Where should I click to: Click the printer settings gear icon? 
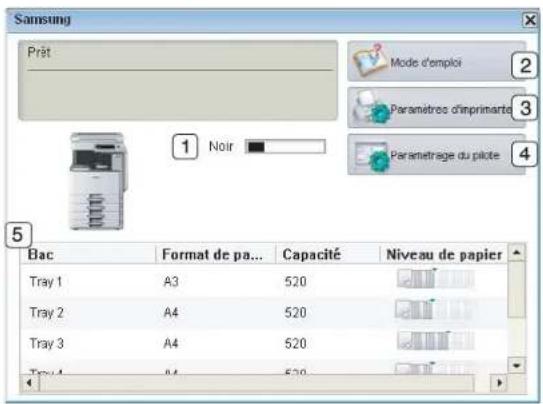(371, 108)
